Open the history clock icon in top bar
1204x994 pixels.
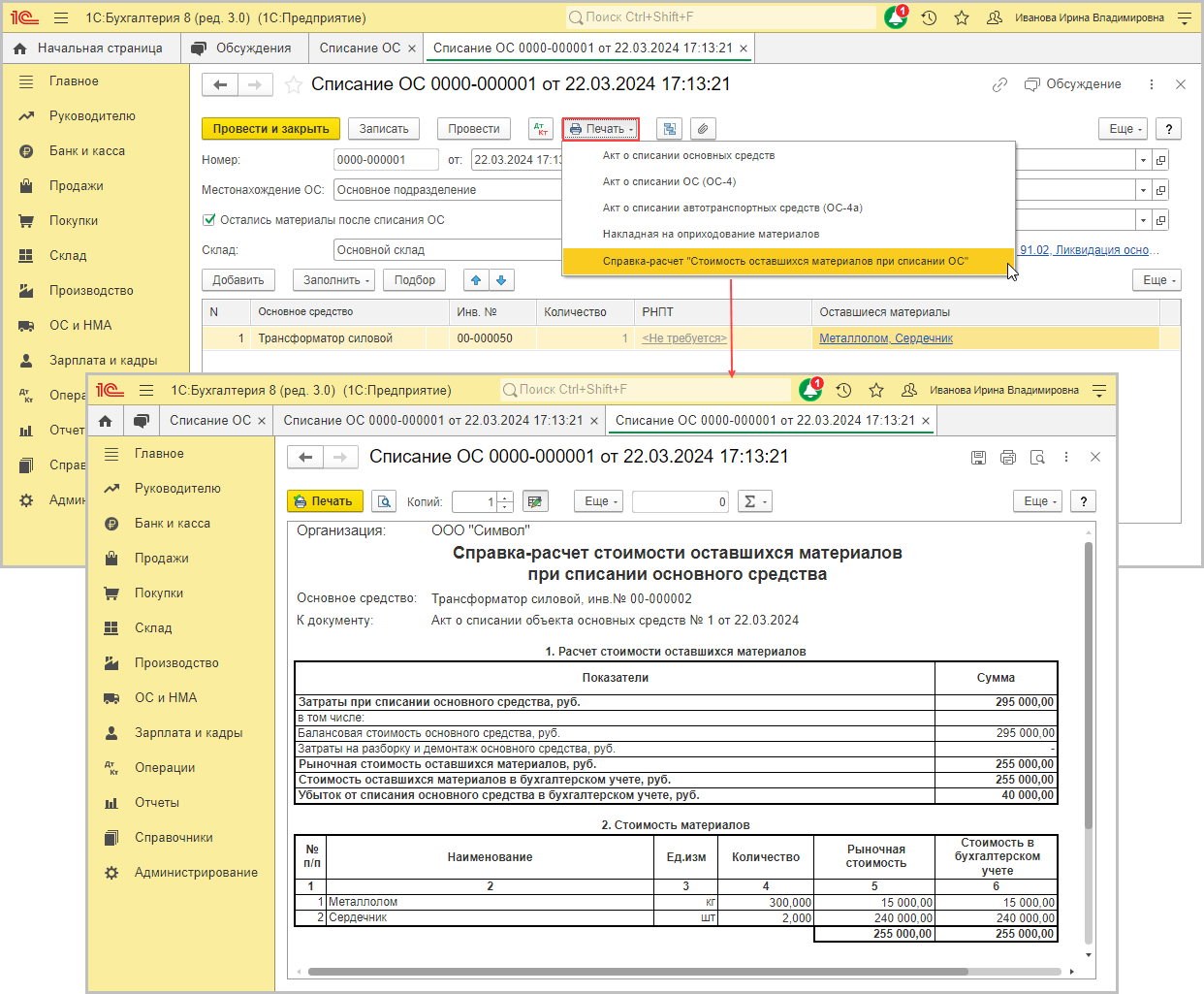click(x=929, y=17)
